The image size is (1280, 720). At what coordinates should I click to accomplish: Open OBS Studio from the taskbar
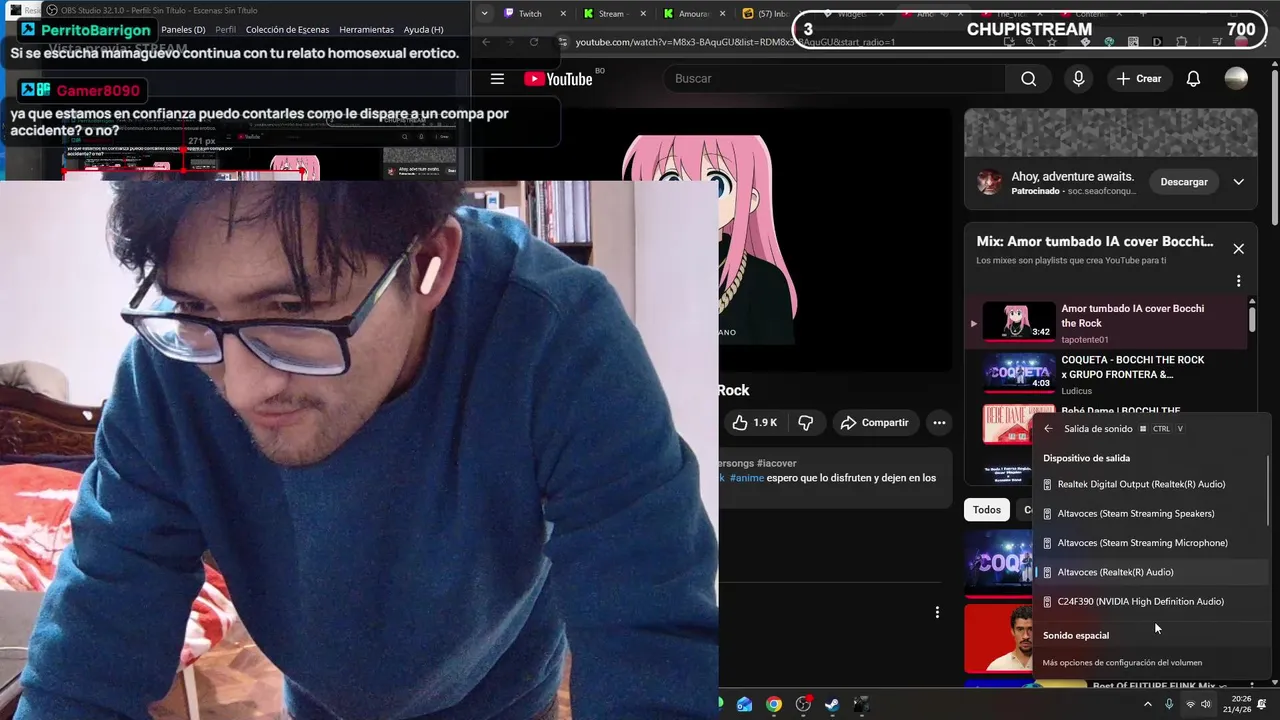[x=803, y=704]
